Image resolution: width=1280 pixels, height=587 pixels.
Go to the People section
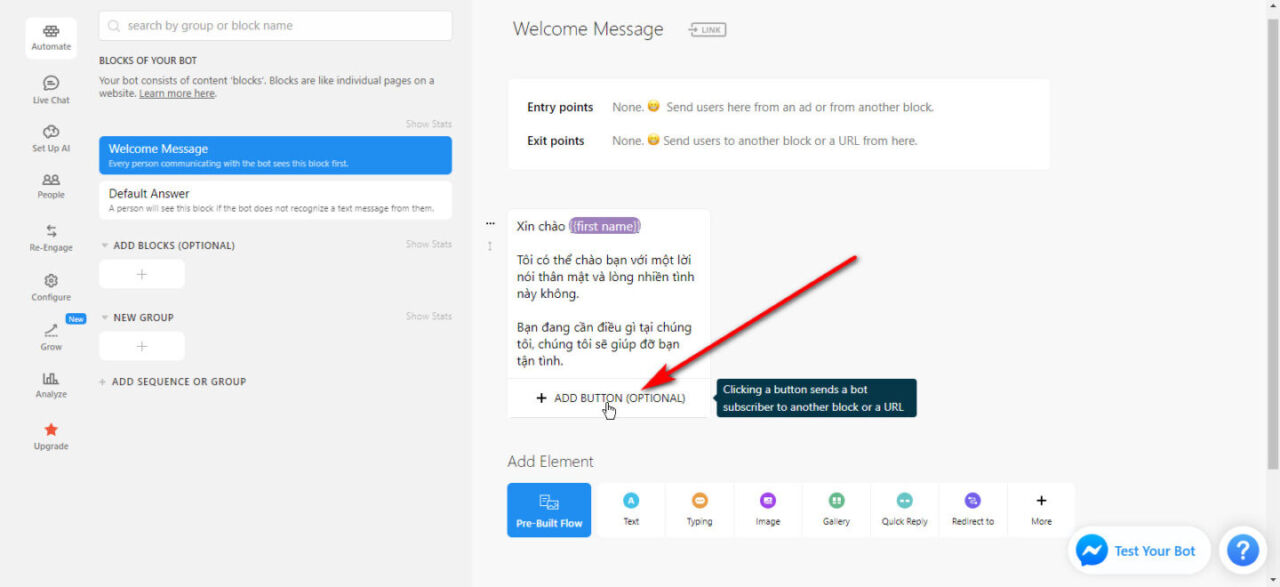point(51,186)
